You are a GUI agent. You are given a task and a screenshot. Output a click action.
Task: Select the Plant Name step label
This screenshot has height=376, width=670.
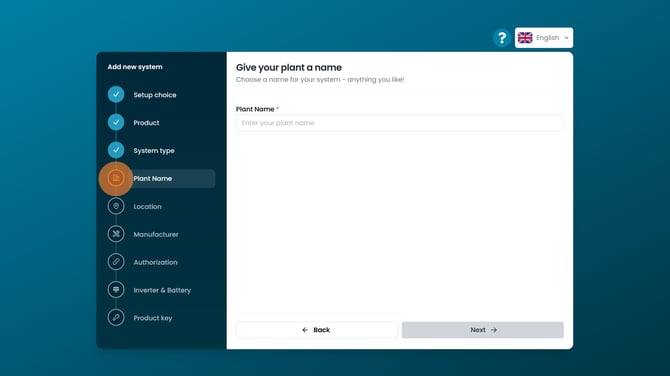click(153, 179)
